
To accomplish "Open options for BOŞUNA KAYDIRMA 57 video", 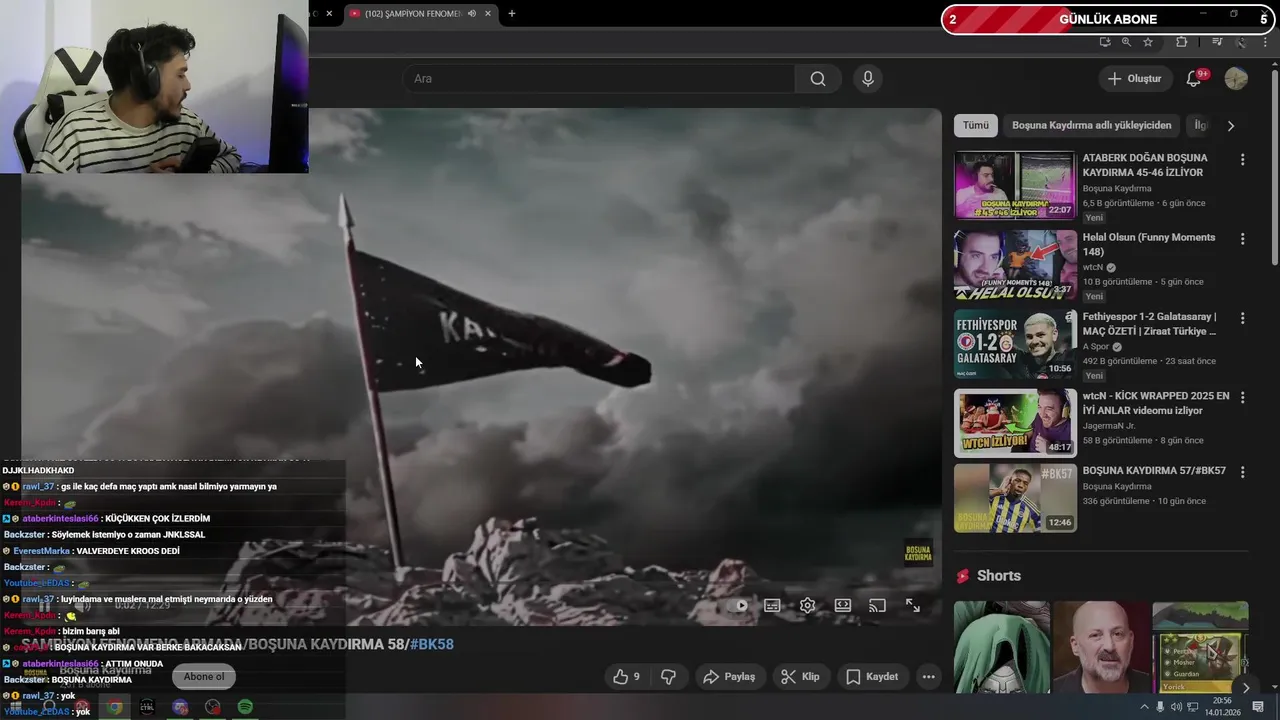I will pyautogui.click(x=1243, y=472).
